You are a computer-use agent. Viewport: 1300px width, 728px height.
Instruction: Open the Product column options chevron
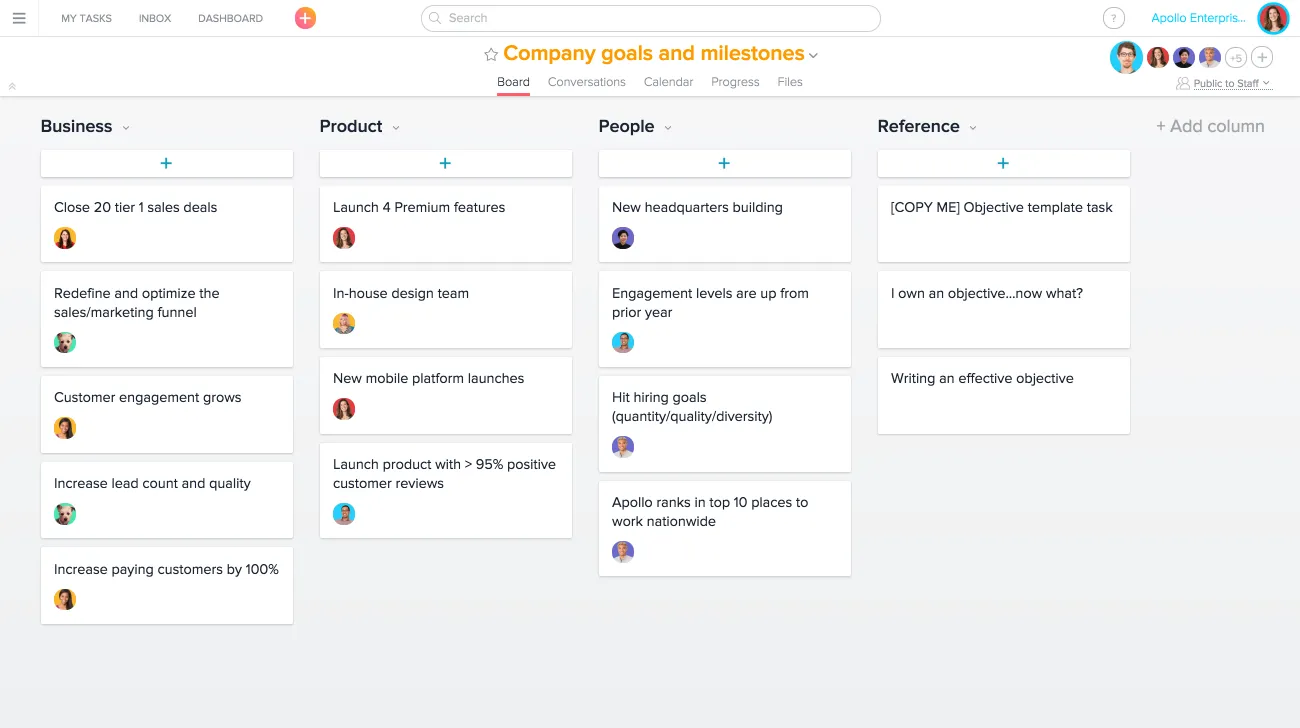coord(396,128)
